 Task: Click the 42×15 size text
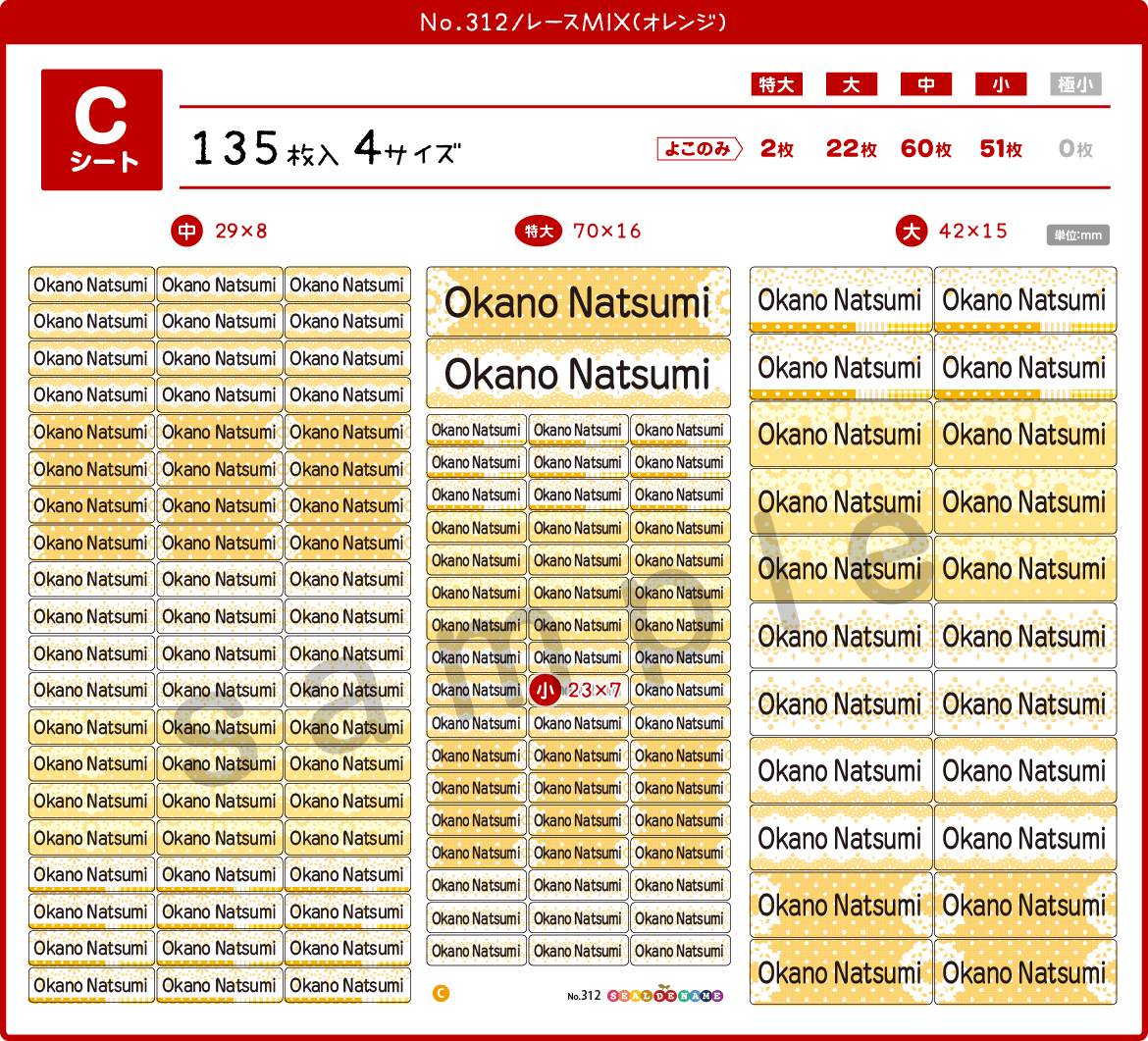973,232
